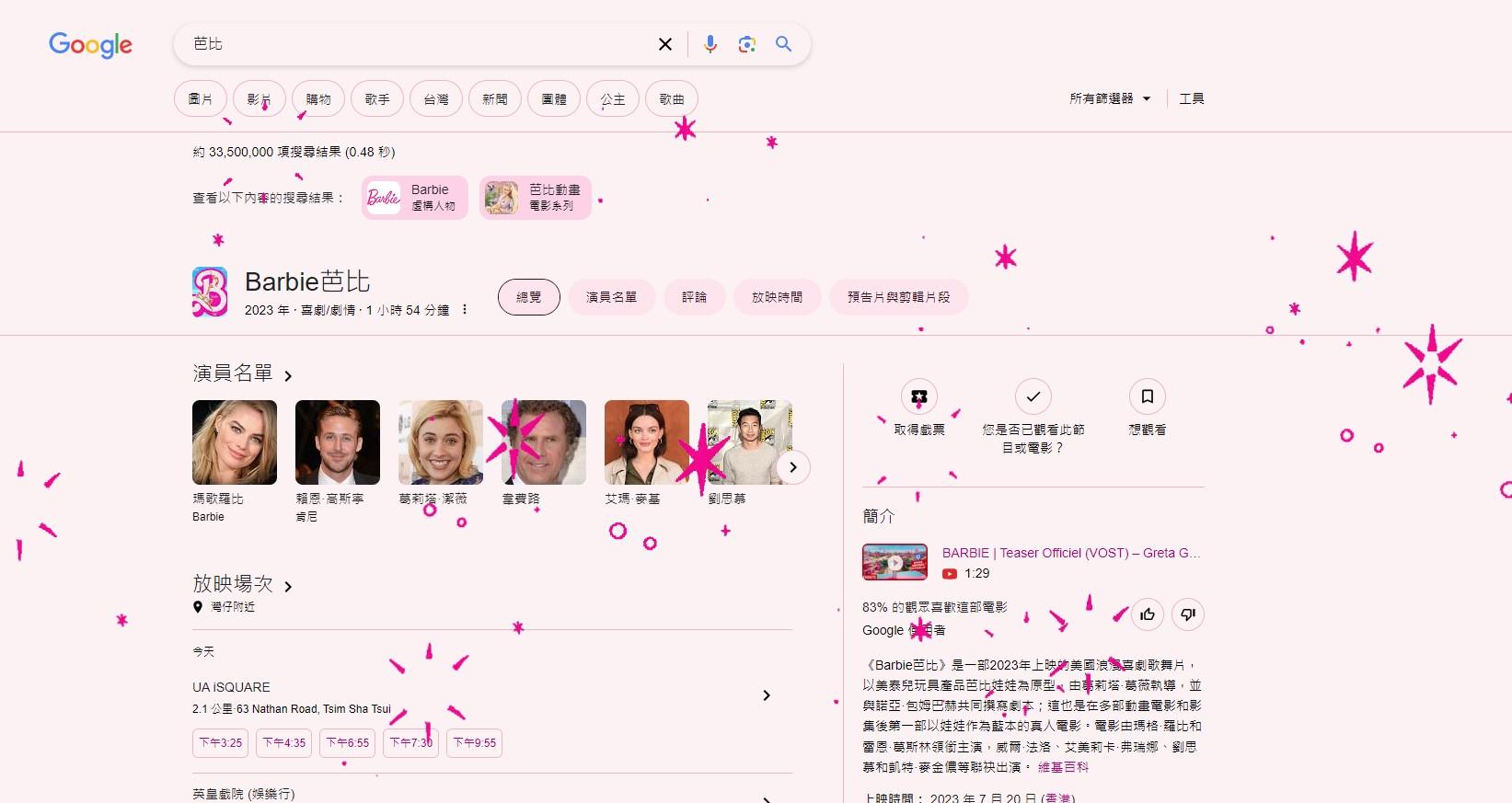Expand UA iSQUARE showtimes arrow
This screenshot has height=803, width=1512.
(766, 695)
